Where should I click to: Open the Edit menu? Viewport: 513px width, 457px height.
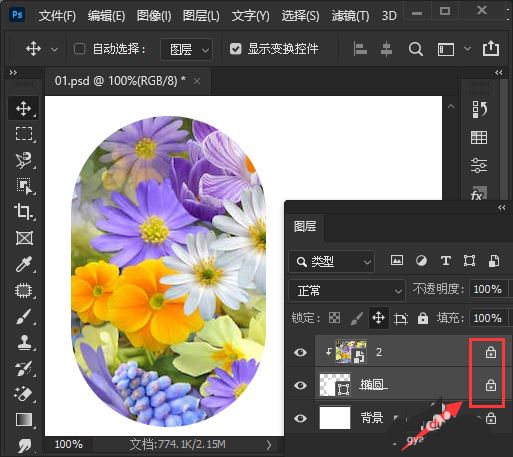point(106,16)
